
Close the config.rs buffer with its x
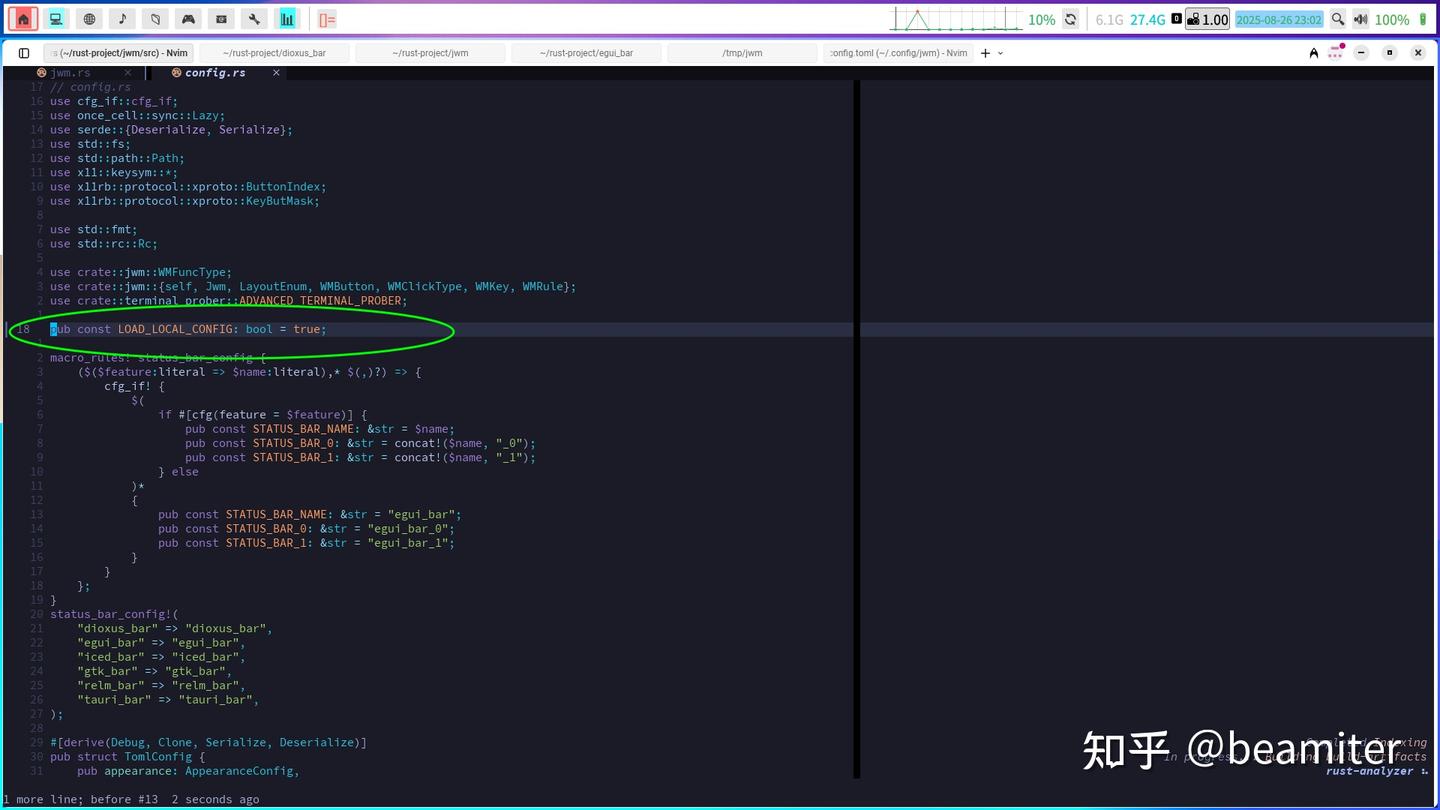276,72
